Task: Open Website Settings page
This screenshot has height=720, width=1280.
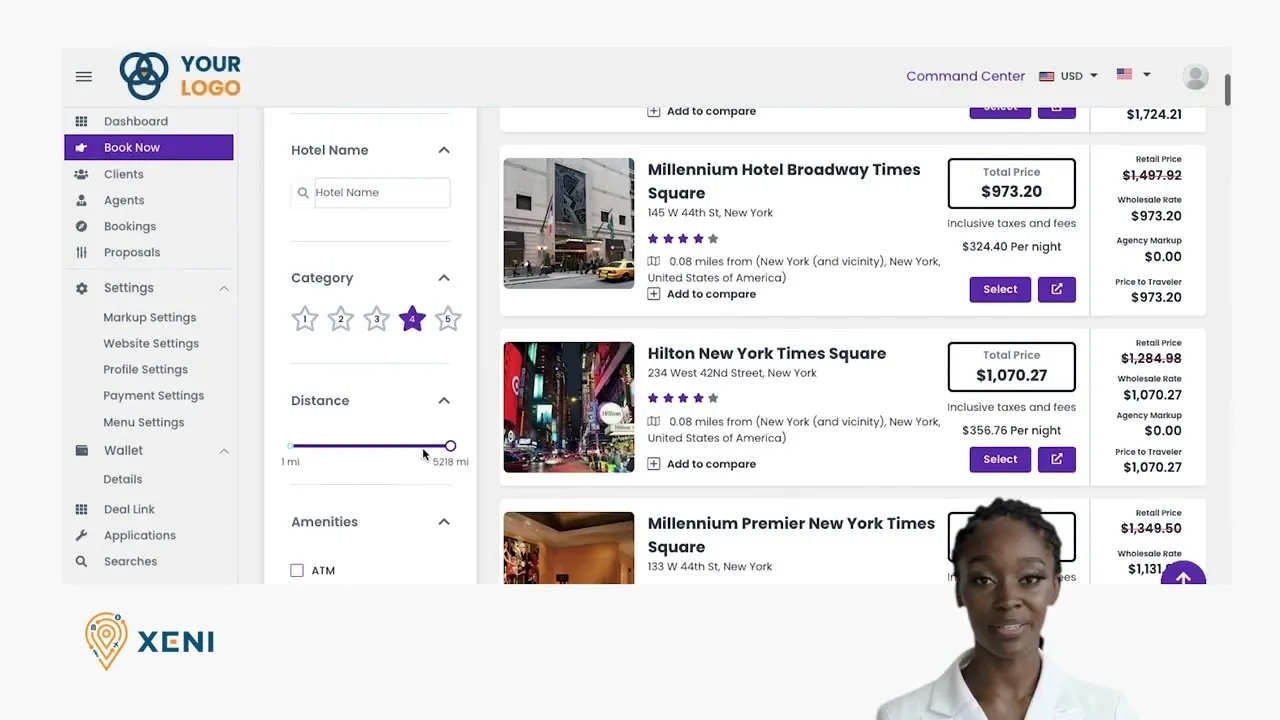Action: click(151, 343)
